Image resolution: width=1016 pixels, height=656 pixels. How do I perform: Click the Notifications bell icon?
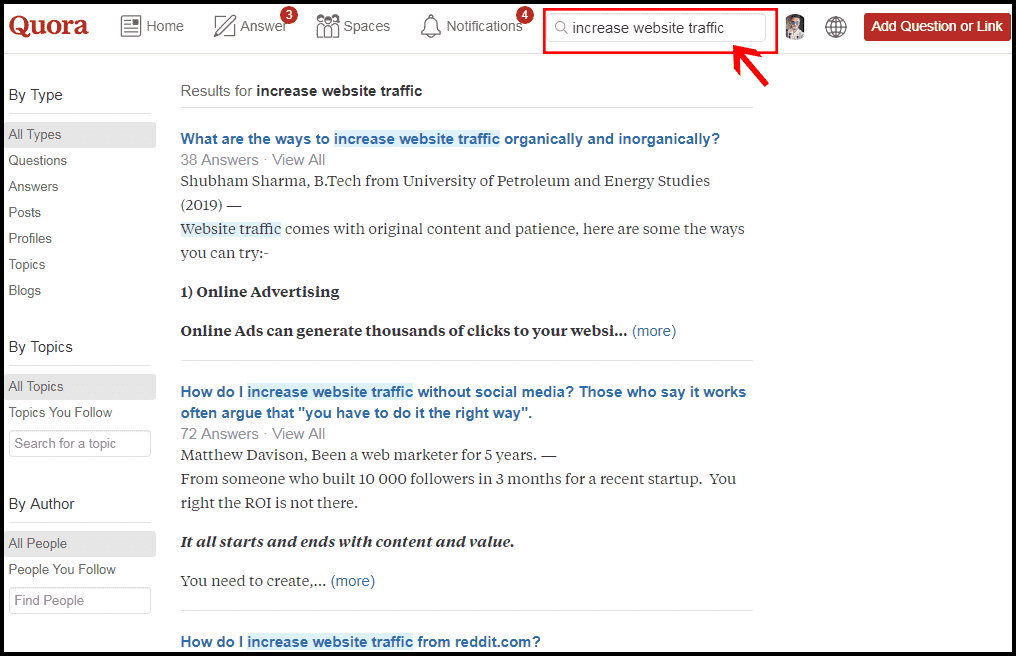[x=431, y=26]
